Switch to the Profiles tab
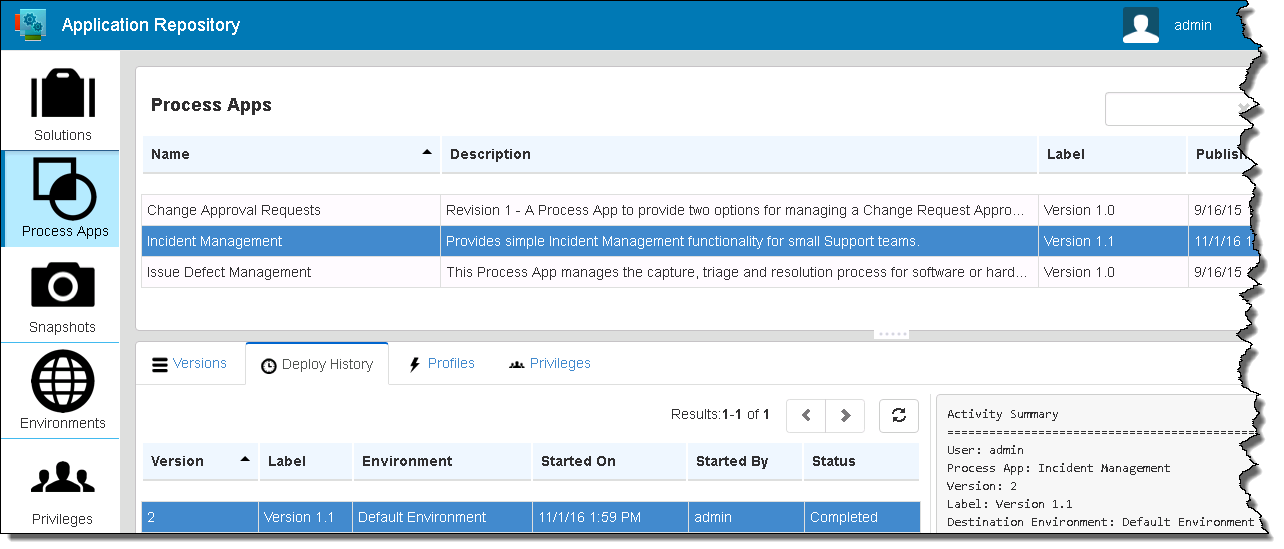The height and width of the screenshot is (549, 1284). pyautogui.click(x=441, y=364)
